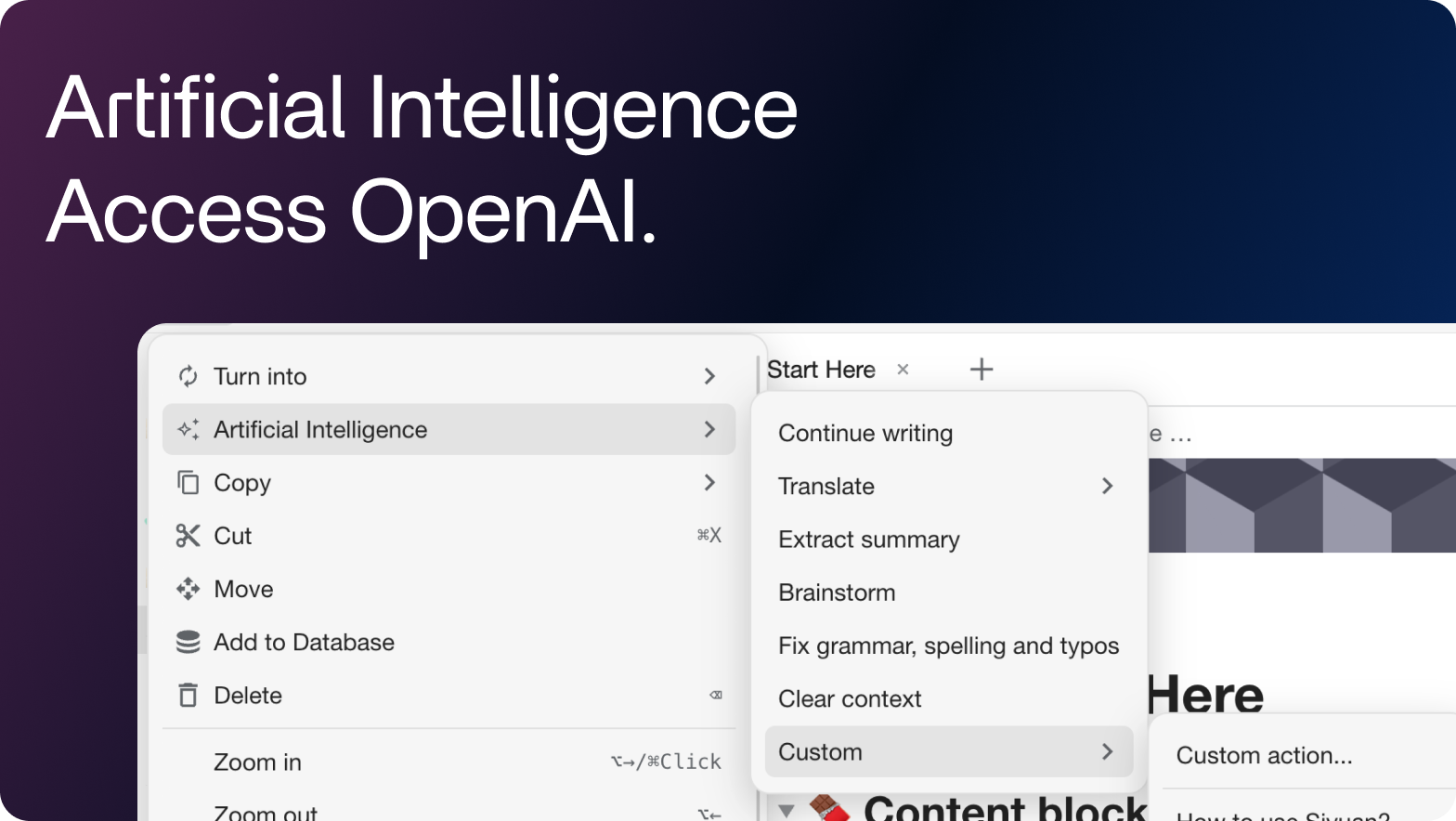The height and width of the screenshot is (821, 1456).
Task: Click the Copy icon in context menu
Action: [x=188, y=483]
